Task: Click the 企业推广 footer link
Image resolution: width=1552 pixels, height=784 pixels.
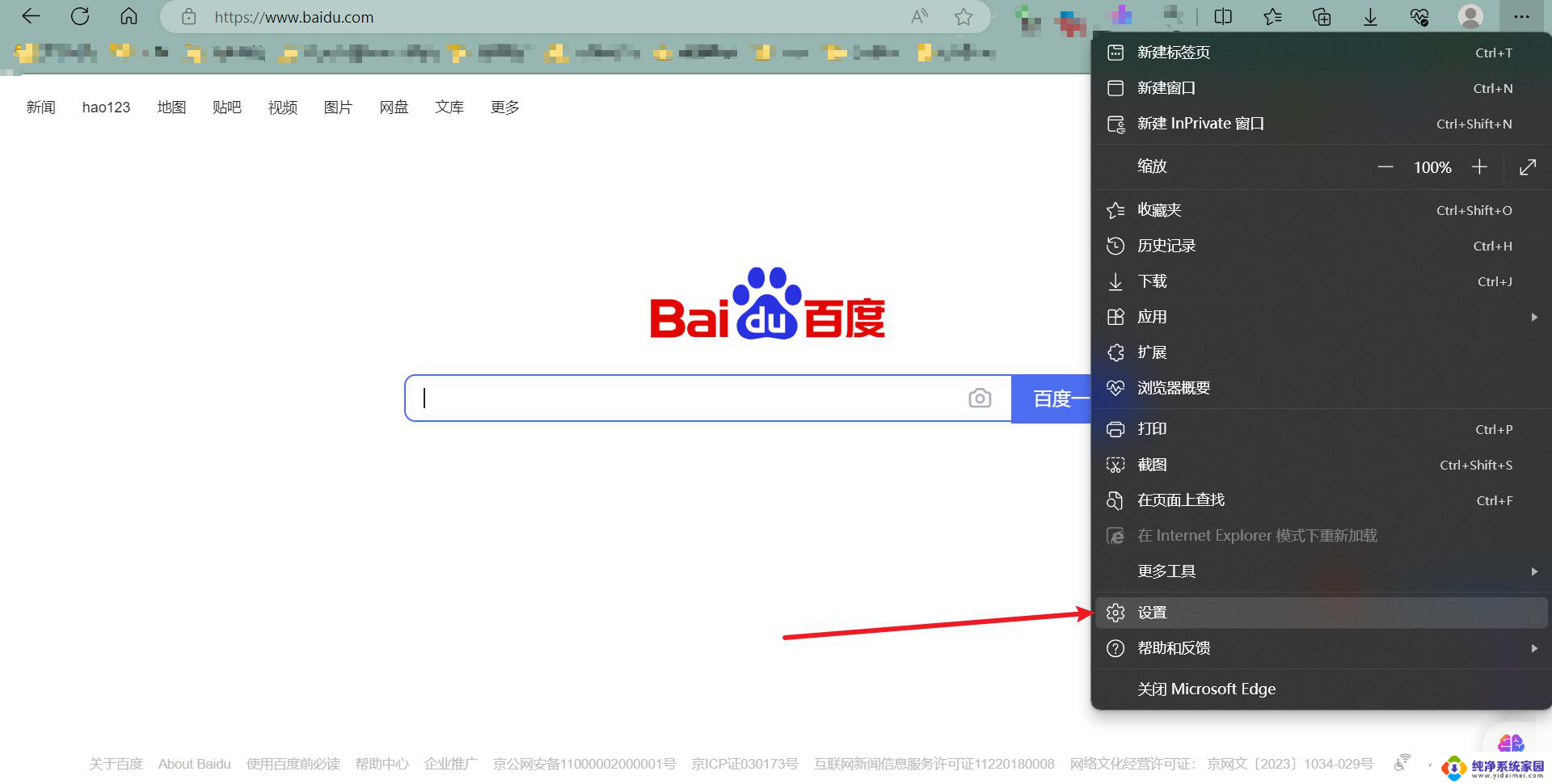Action: pos(451,764)
